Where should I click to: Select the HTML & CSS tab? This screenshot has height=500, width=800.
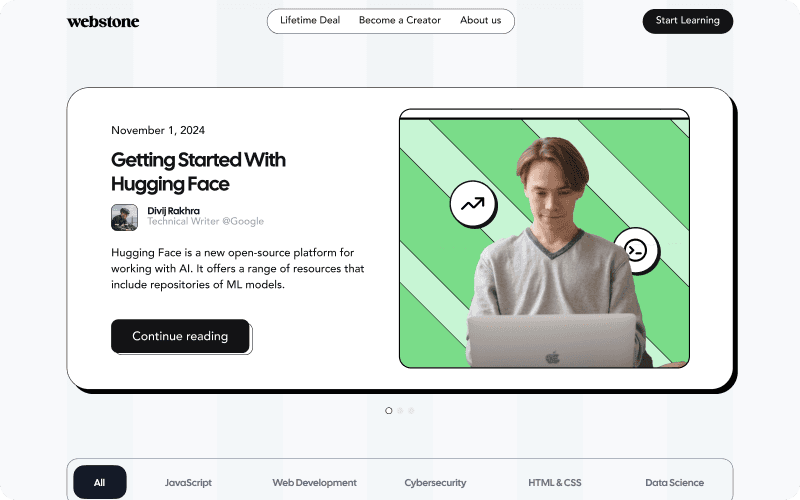coord(555,483)
